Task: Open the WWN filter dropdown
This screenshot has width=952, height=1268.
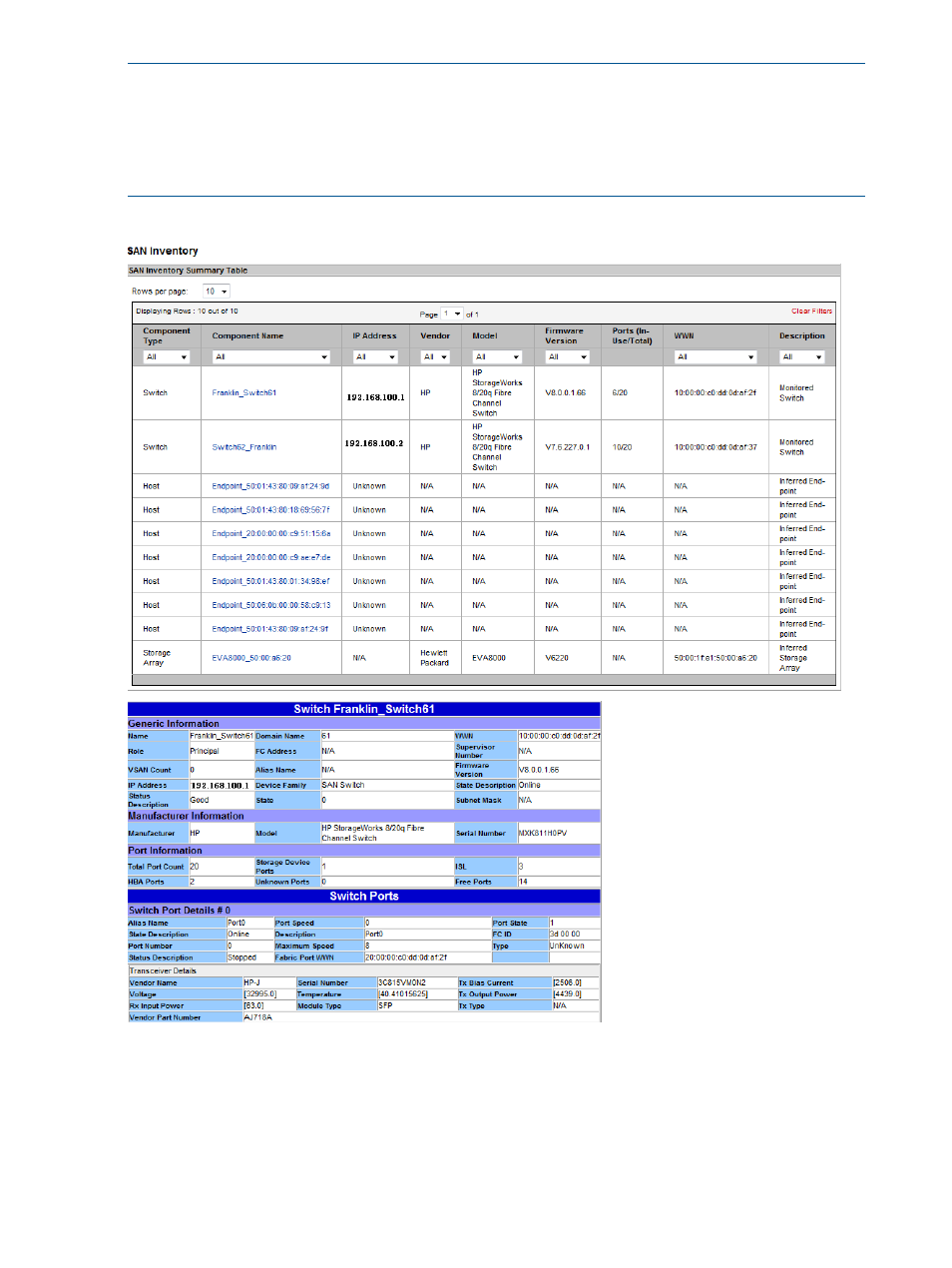Action: (x=715, y=357)
